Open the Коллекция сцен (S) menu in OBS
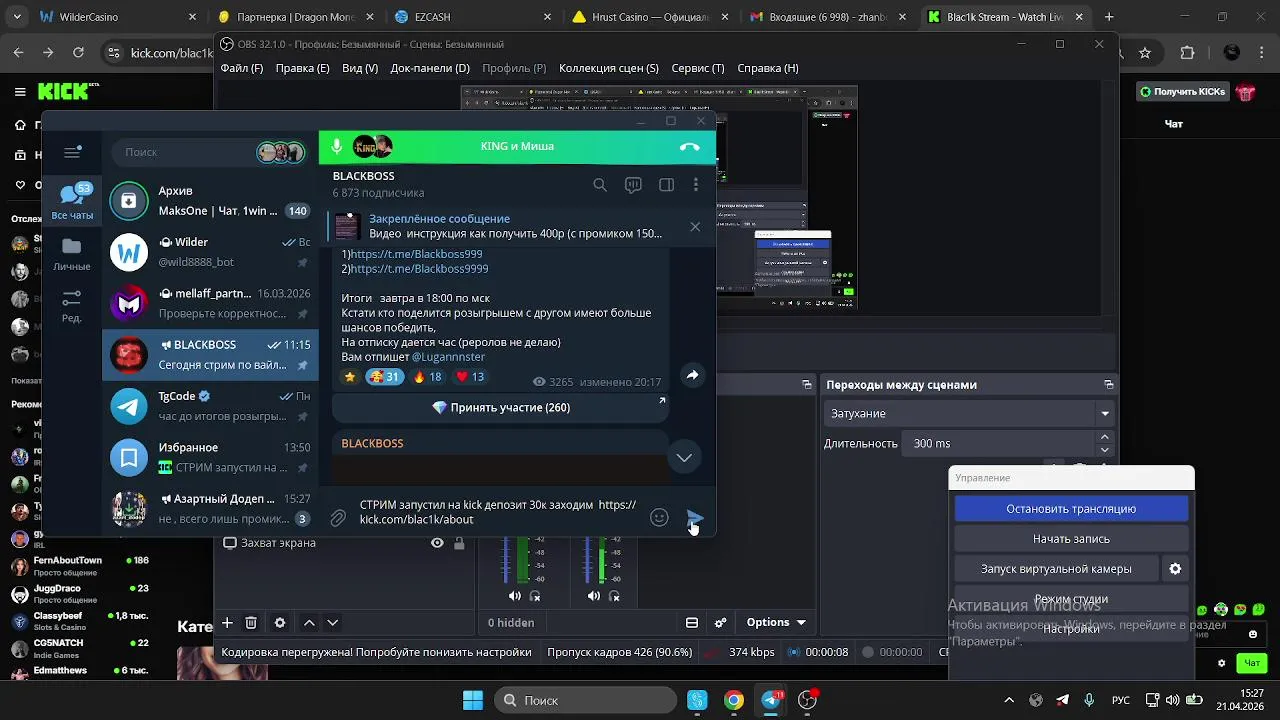Viewport: 1280px width, 720px height. [x=609, y=68]
